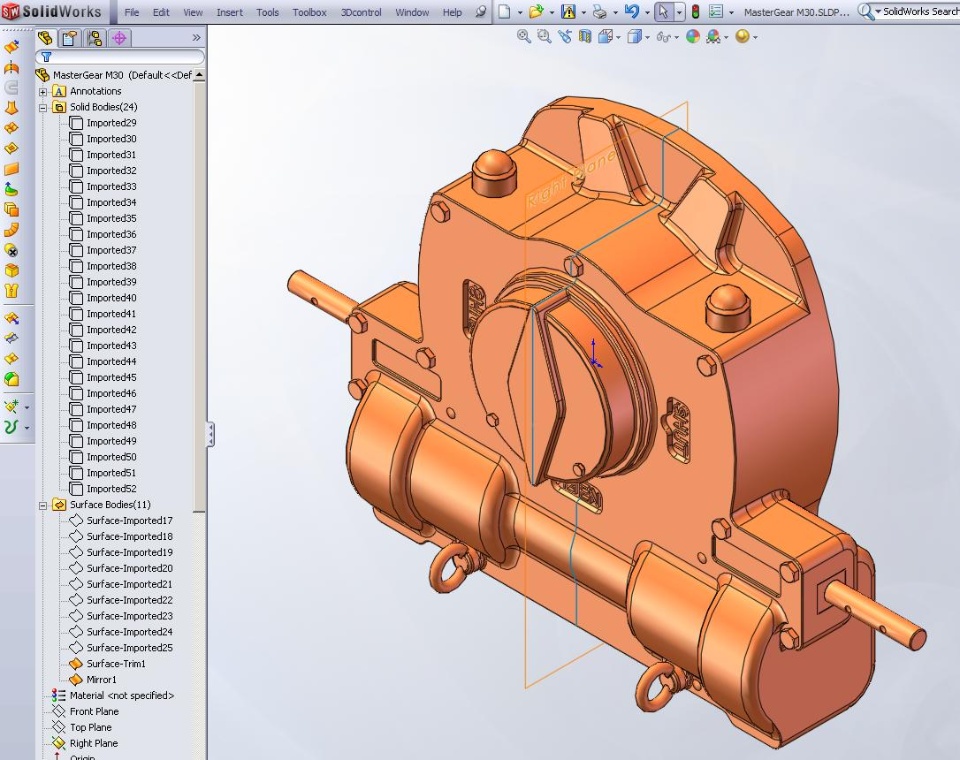Open the dropdown arrow beside Open
This screenshot has height=760, width=960.
coord(552,12)
